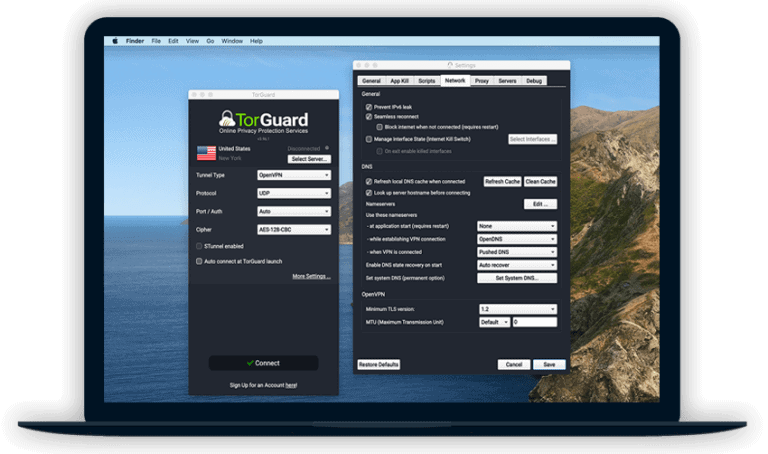Viewport: 768px width, 454px height.
Task: Open the File menu
Action: [156, 41]
